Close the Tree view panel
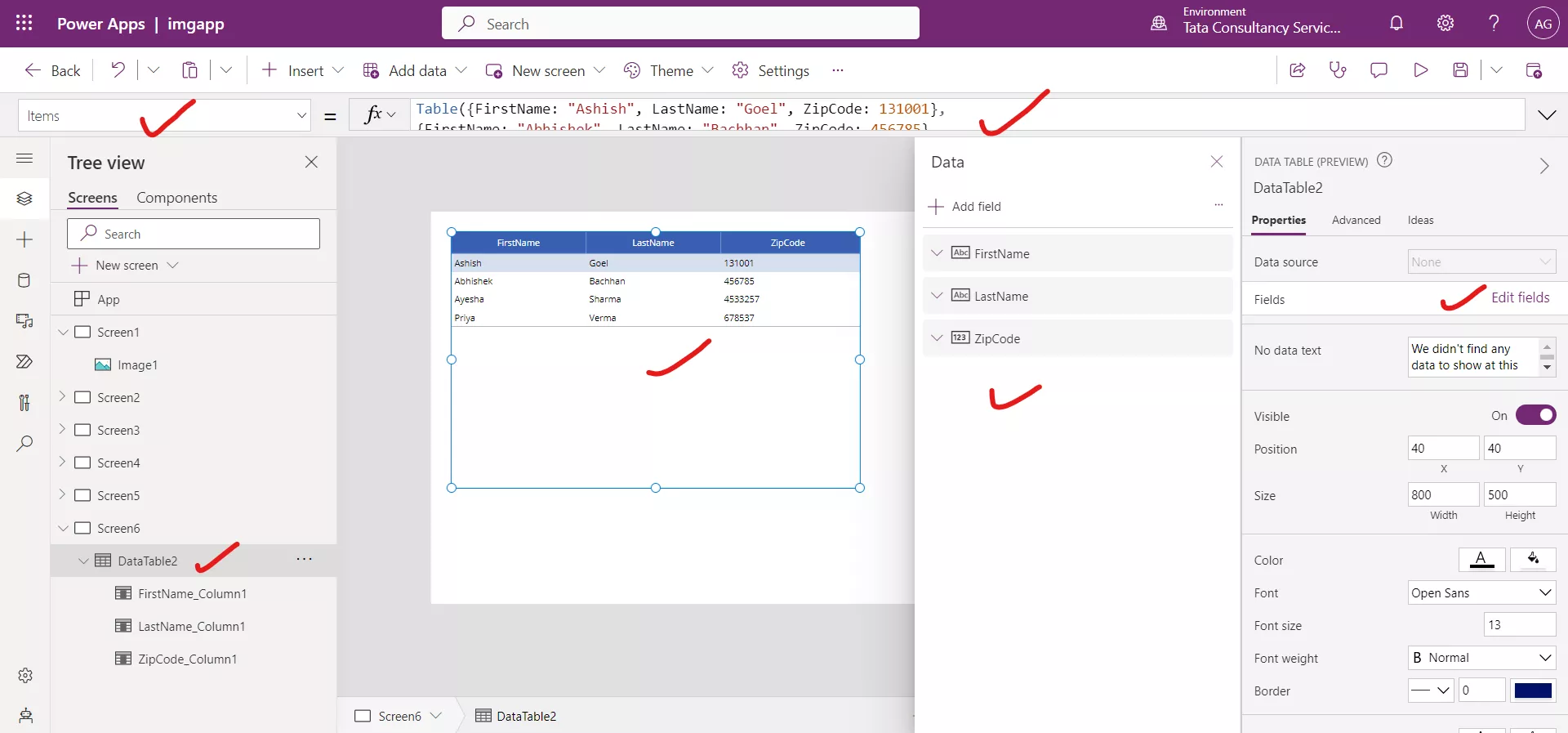The image size is (1568, 733). pyautogui.click(x=311, y=162)
